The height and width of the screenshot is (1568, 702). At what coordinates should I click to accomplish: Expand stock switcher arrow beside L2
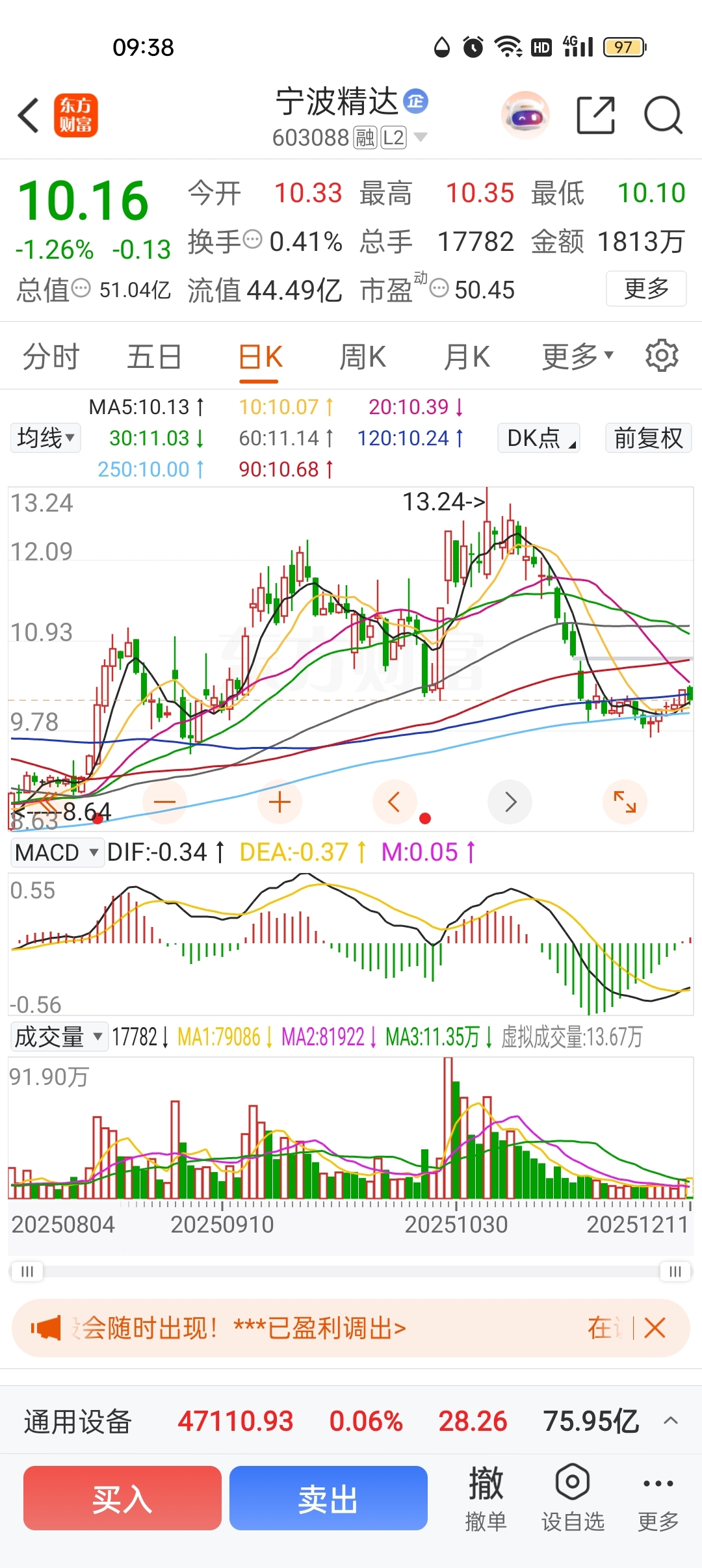click(x=421, y=137)
